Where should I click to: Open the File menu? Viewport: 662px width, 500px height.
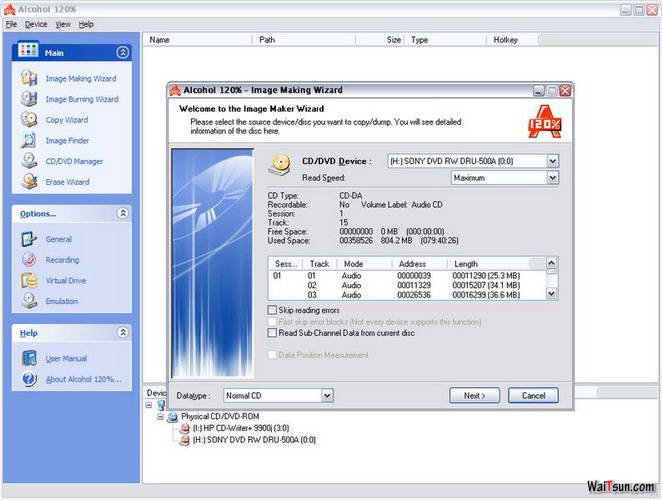[11, 24]
